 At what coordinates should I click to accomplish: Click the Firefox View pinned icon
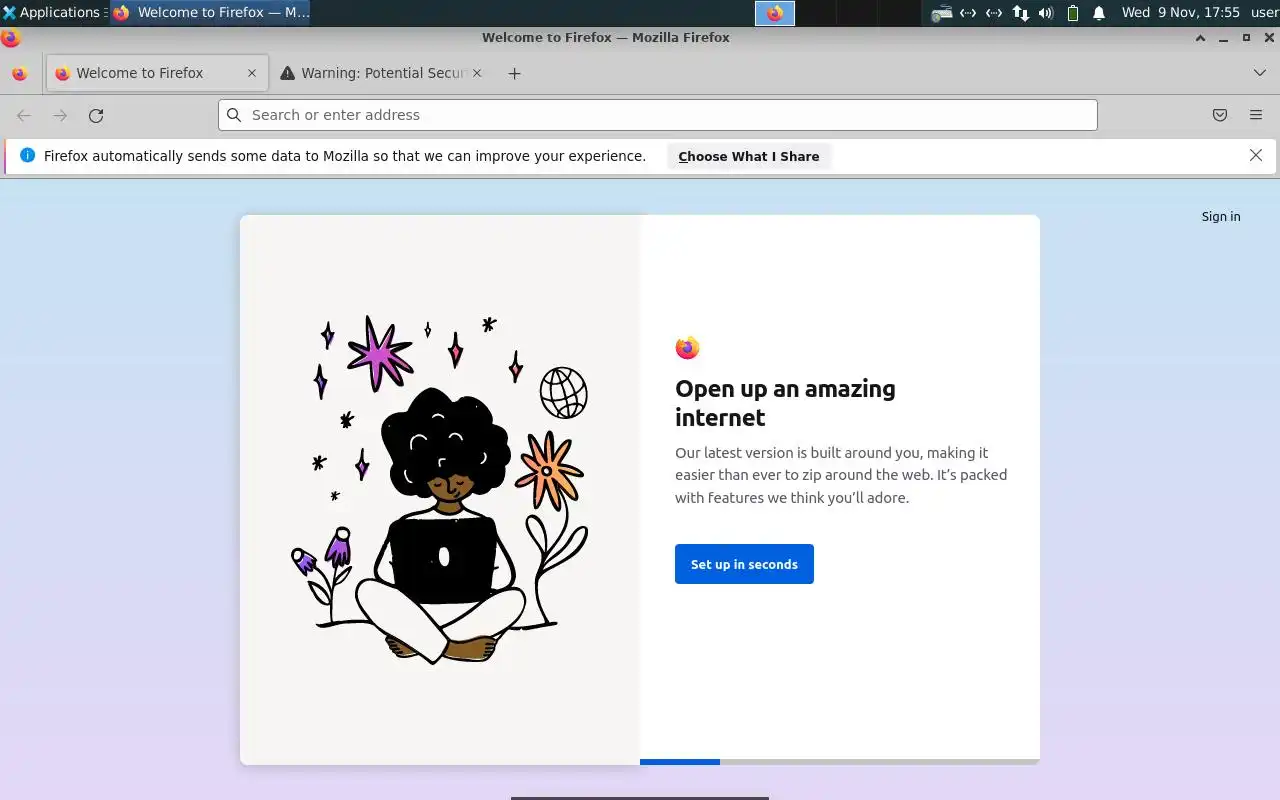coord(19,73)
